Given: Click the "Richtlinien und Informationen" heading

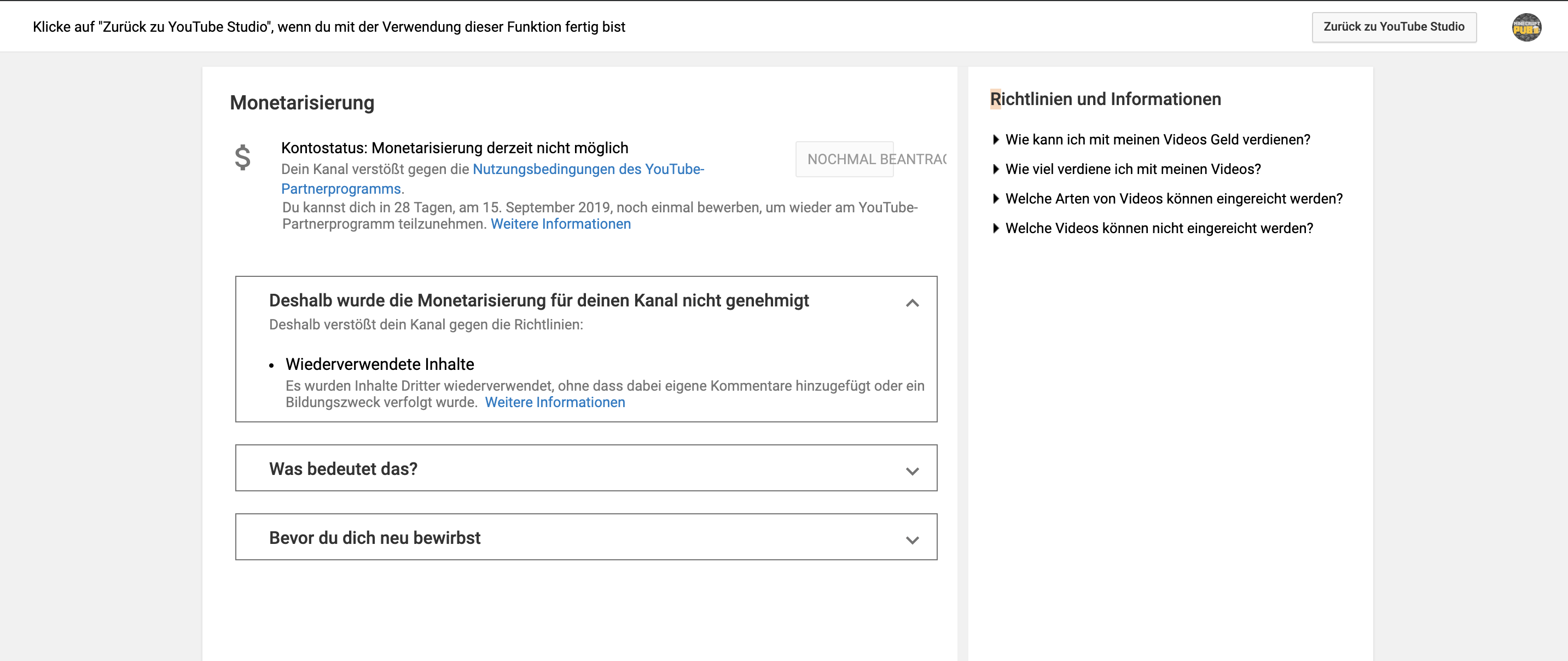Looking at the screenshot, I should click(x=1105, y=99).
